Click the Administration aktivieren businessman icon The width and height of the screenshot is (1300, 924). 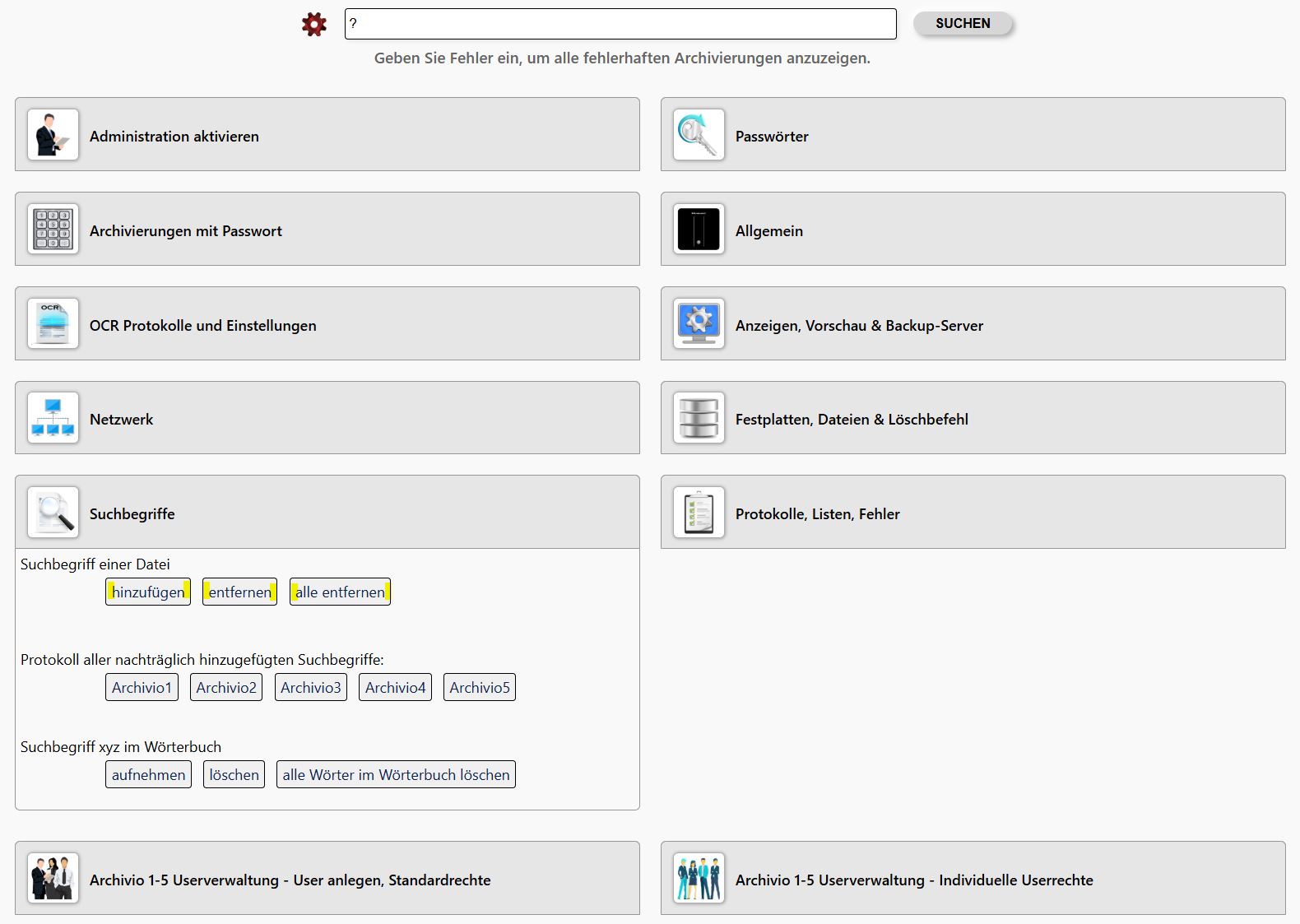pyautogui.click(x=53, y=135)
